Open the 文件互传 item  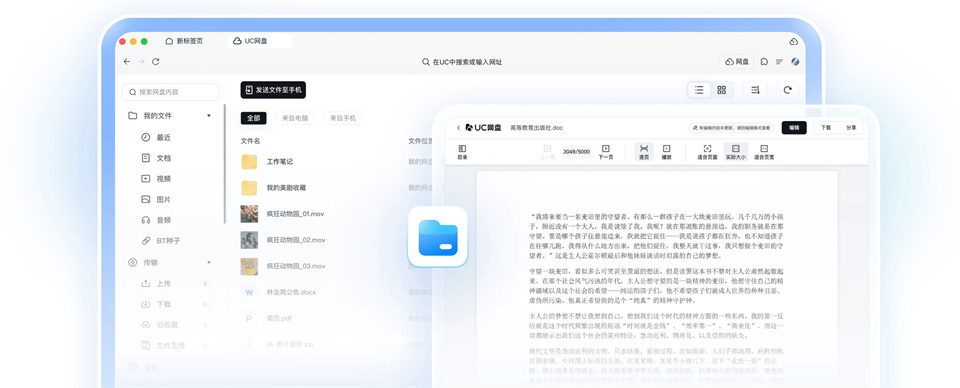[x=164, y=346]
